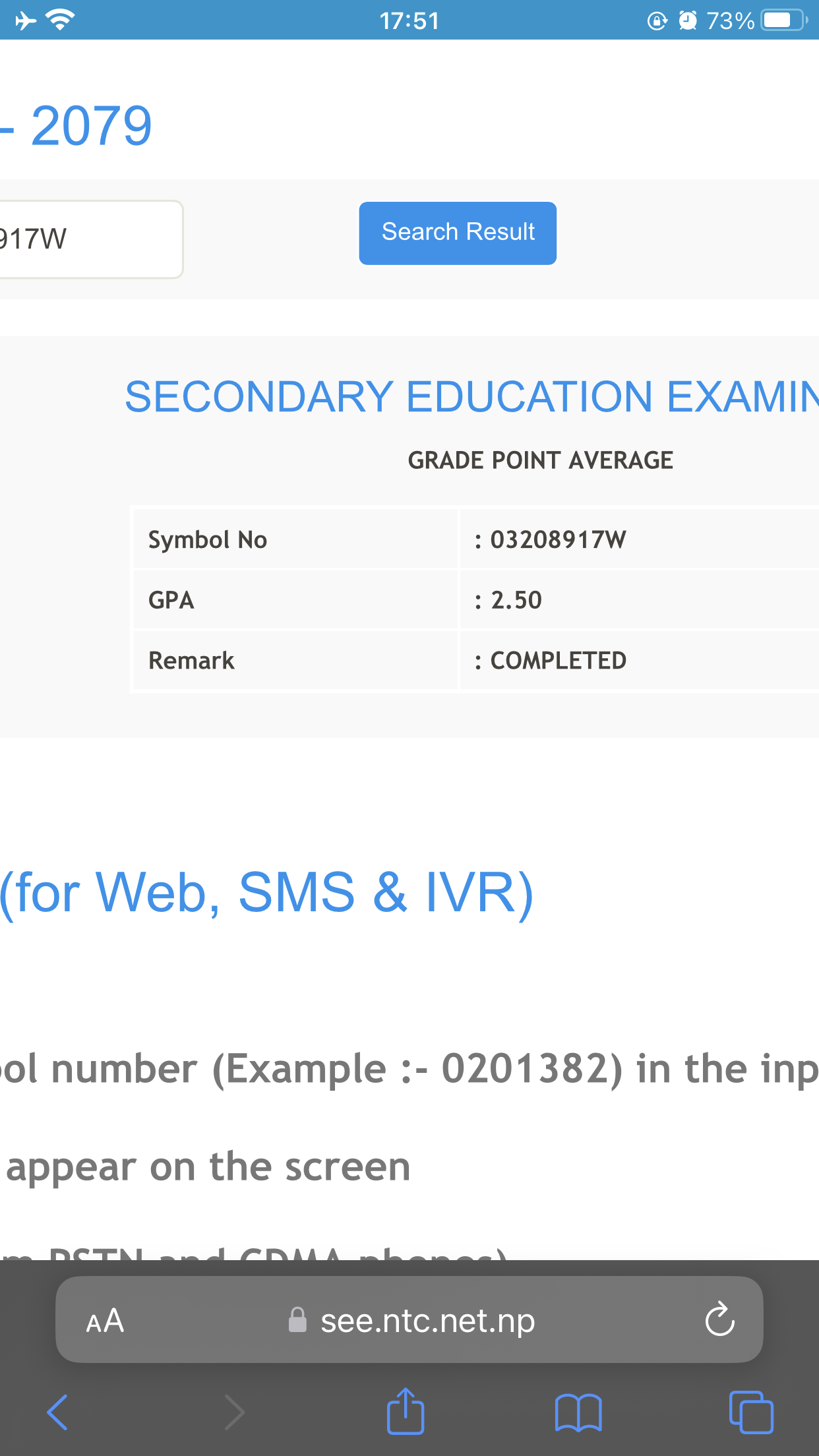Tap the Safari forward arrow
The height and width of the screenshot is (1456, 819).
pos(234,1412)
